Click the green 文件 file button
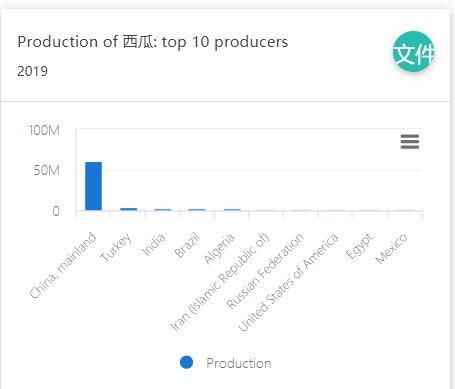Viewport: 455px width, 389px height. click(414, 52)
